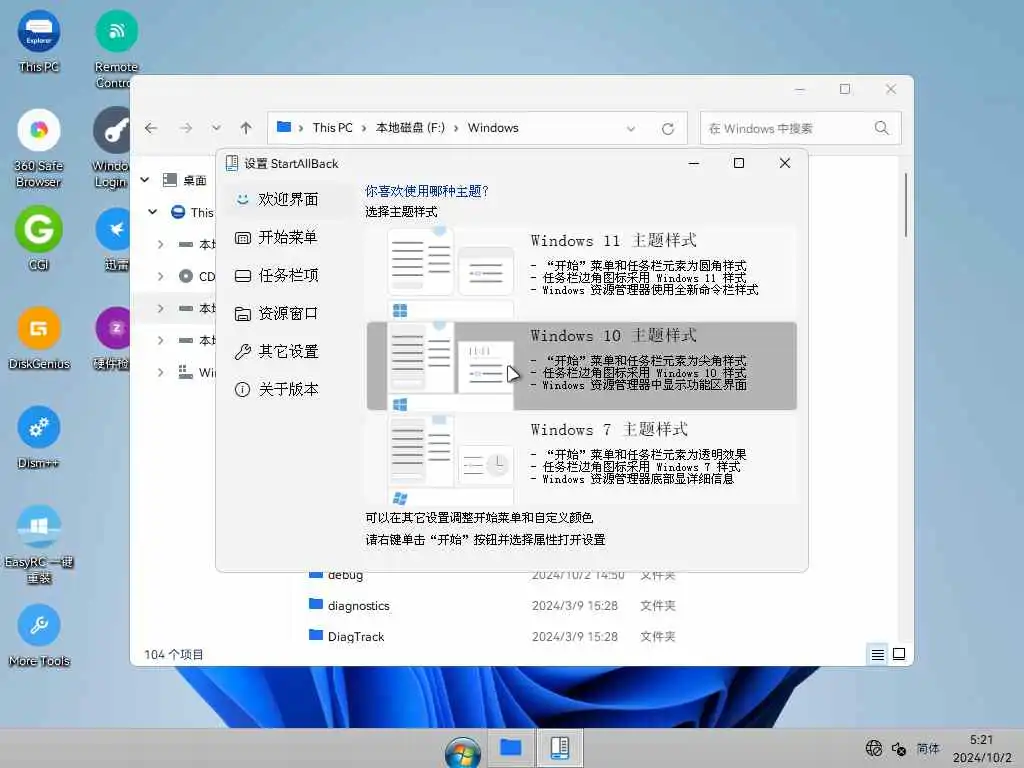Choose the Windows 11 主题样式 option

(x=582, y=272)
